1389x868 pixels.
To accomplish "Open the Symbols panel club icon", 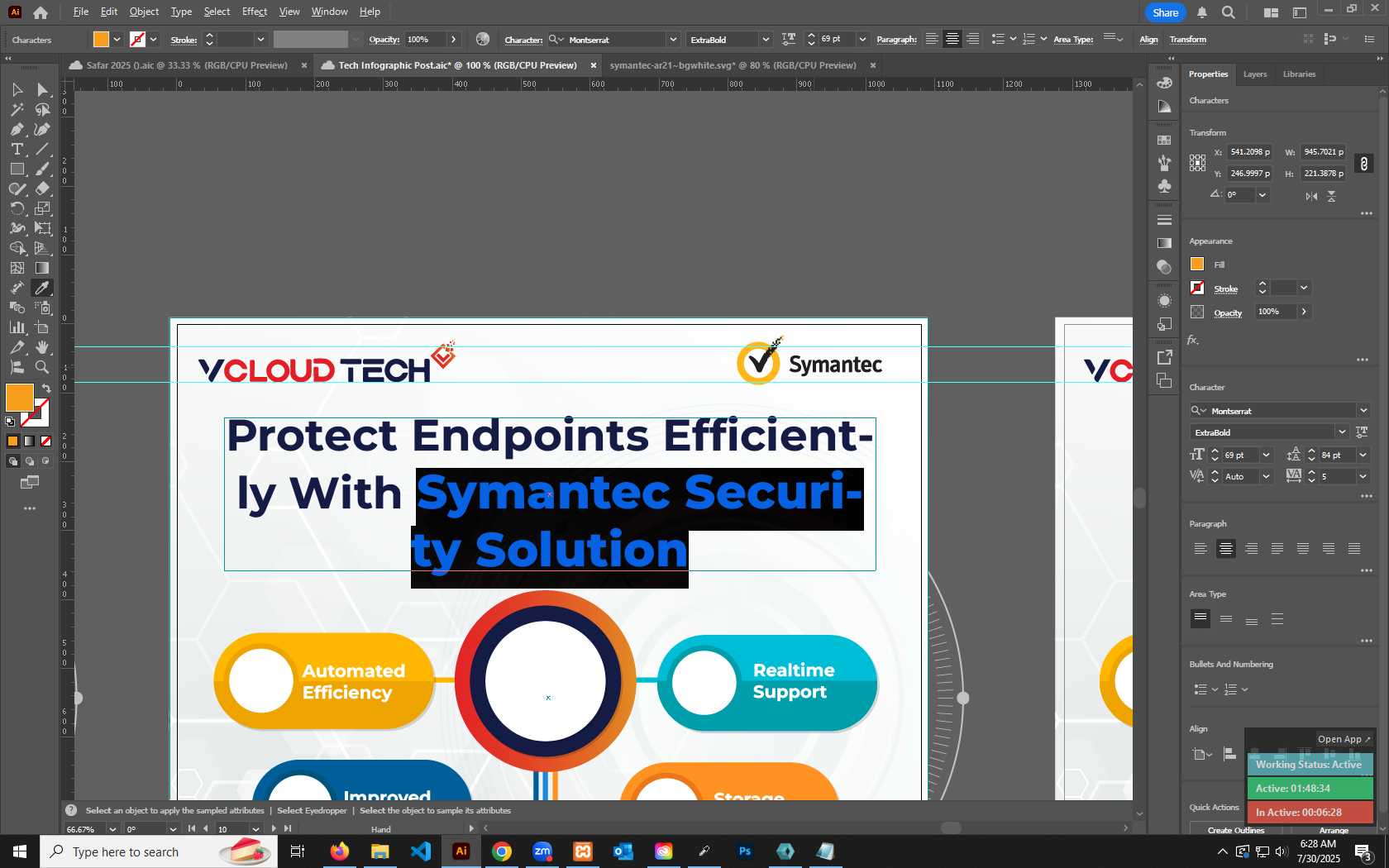I will 1164,186.
